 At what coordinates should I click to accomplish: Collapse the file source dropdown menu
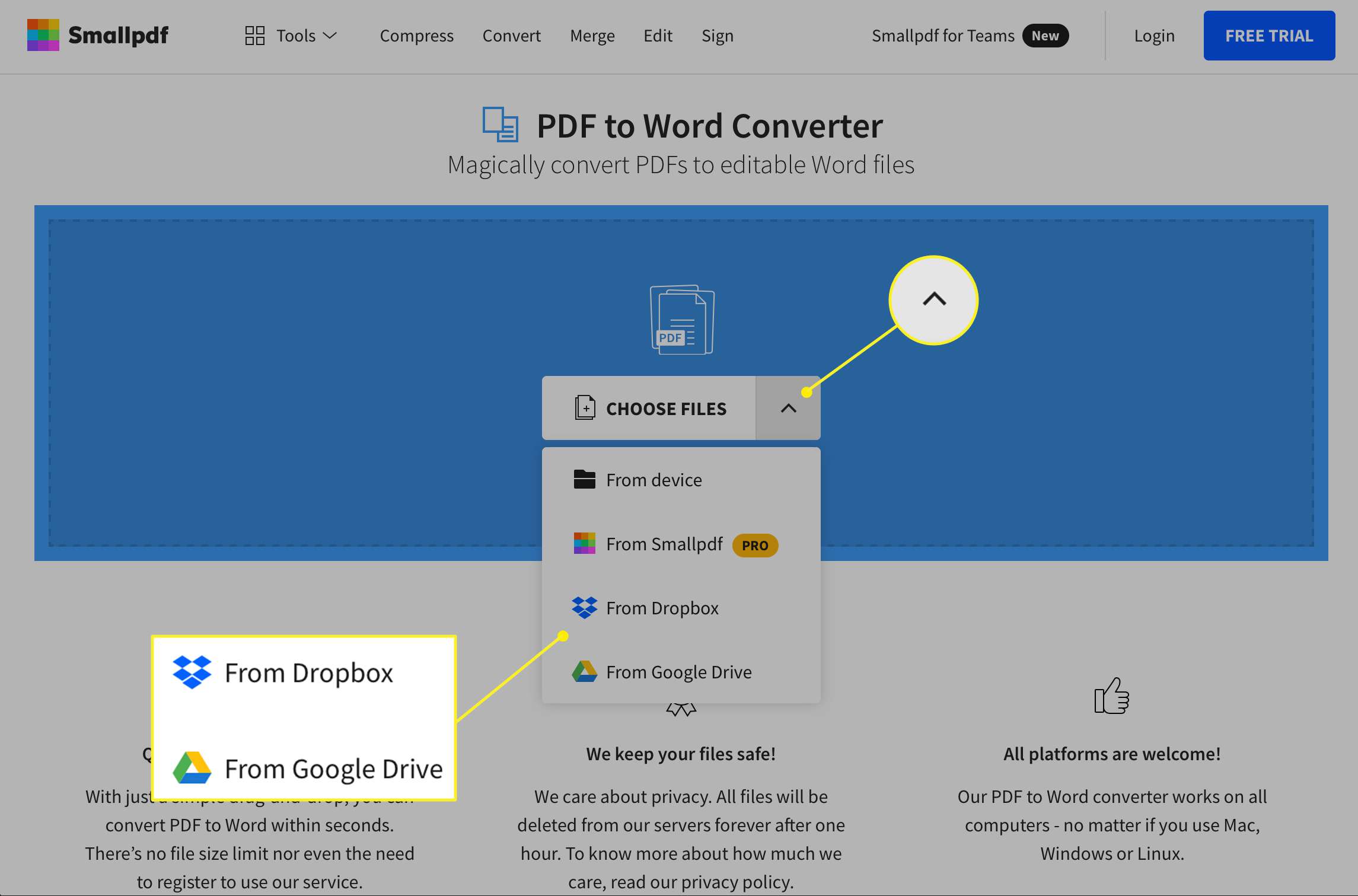788,407
